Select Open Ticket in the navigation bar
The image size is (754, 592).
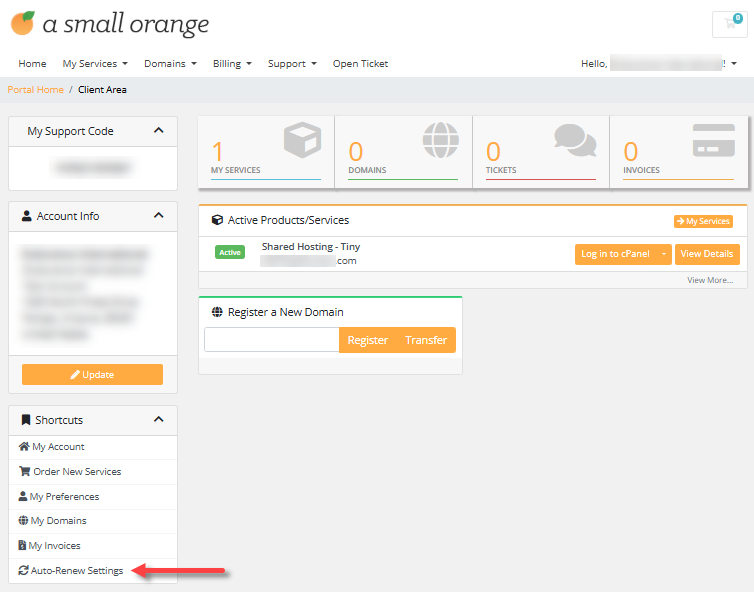(x=360, y=63)
